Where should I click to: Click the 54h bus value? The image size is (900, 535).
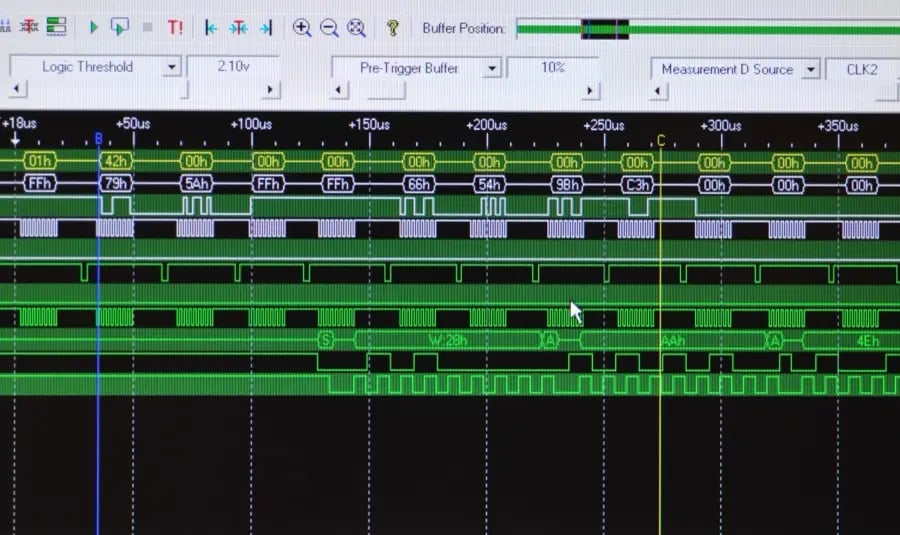[489, 184]
